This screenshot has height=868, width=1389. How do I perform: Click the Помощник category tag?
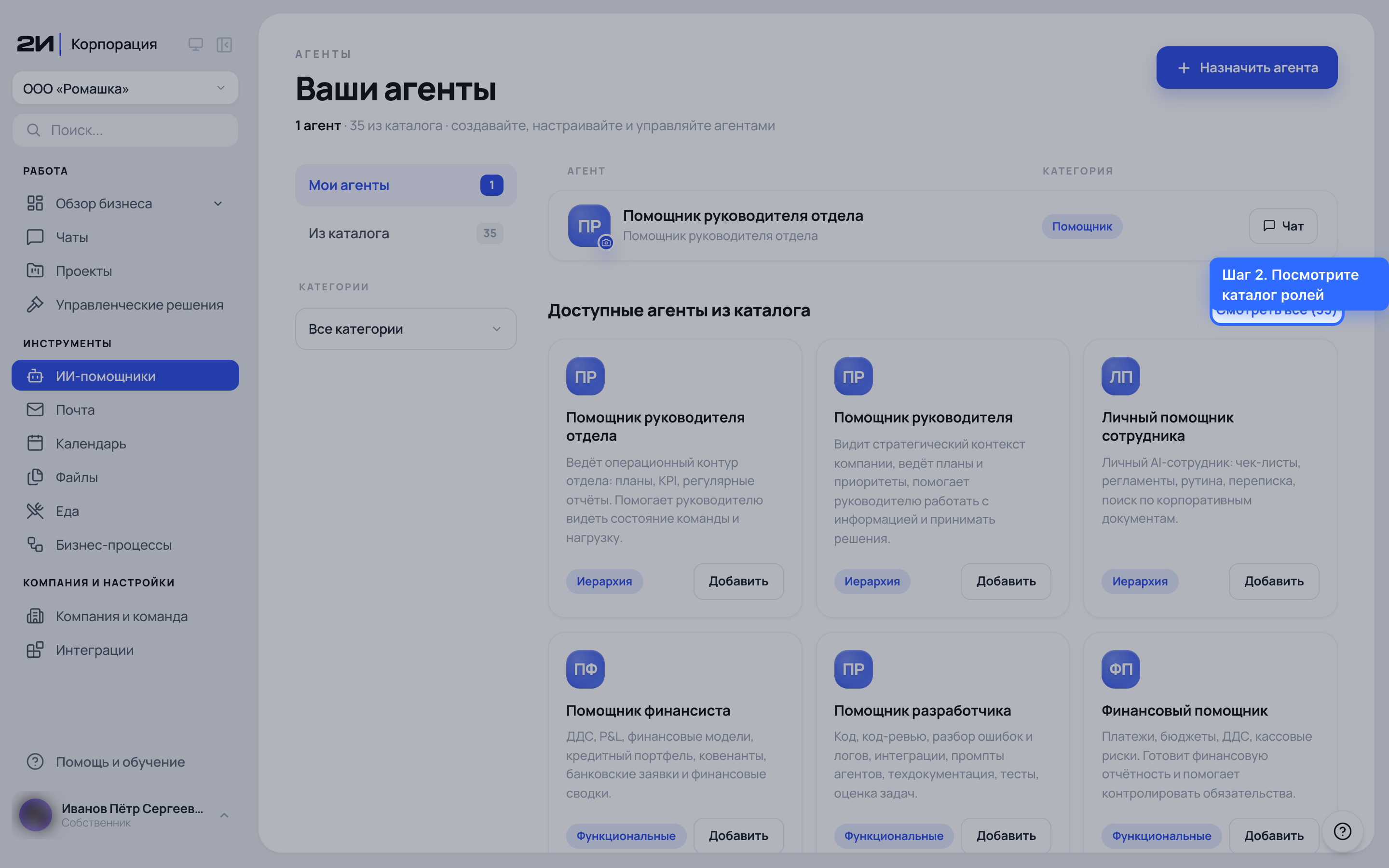pyautogui.click(x=1082, y=227)
